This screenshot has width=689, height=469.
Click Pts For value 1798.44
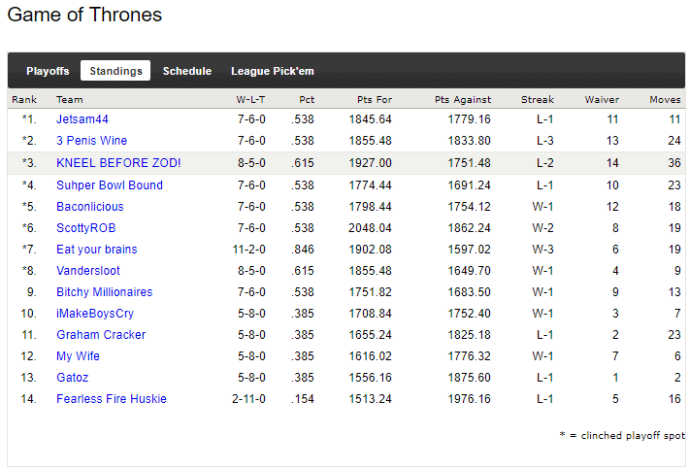370,207
